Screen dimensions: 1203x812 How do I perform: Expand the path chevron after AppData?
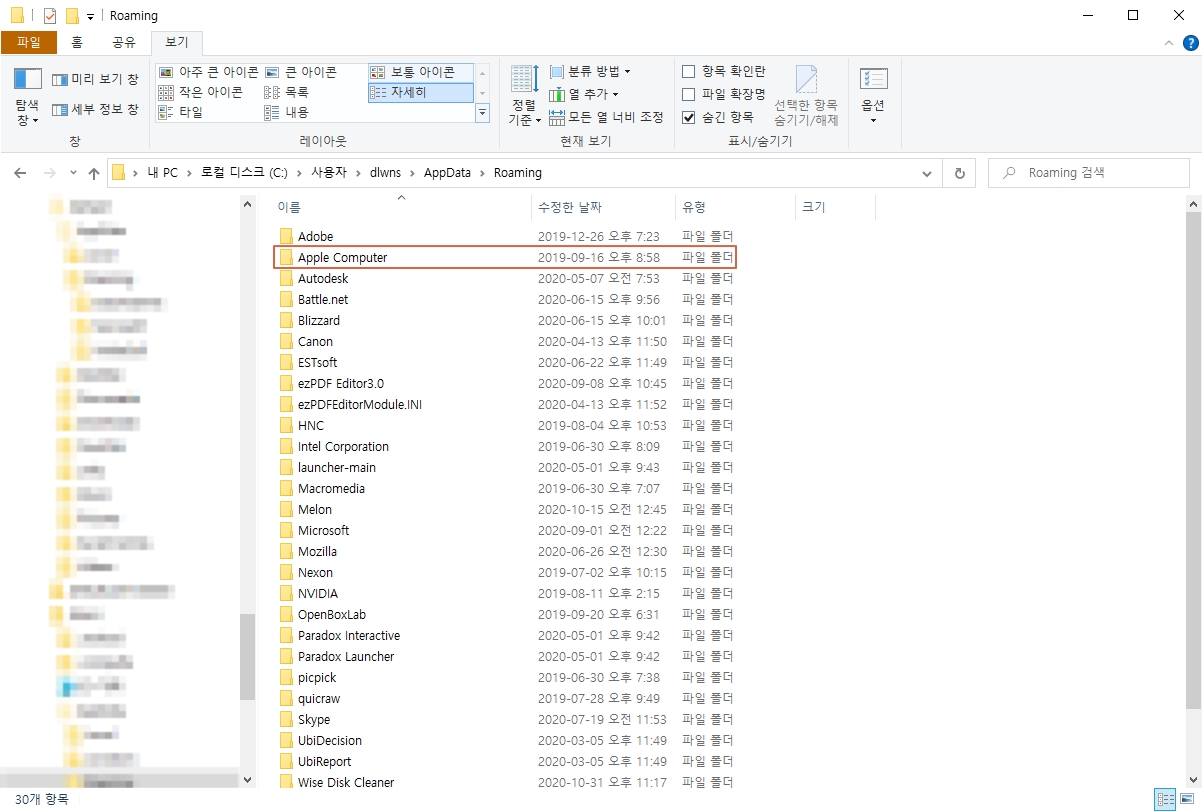[x=484, y=173]
